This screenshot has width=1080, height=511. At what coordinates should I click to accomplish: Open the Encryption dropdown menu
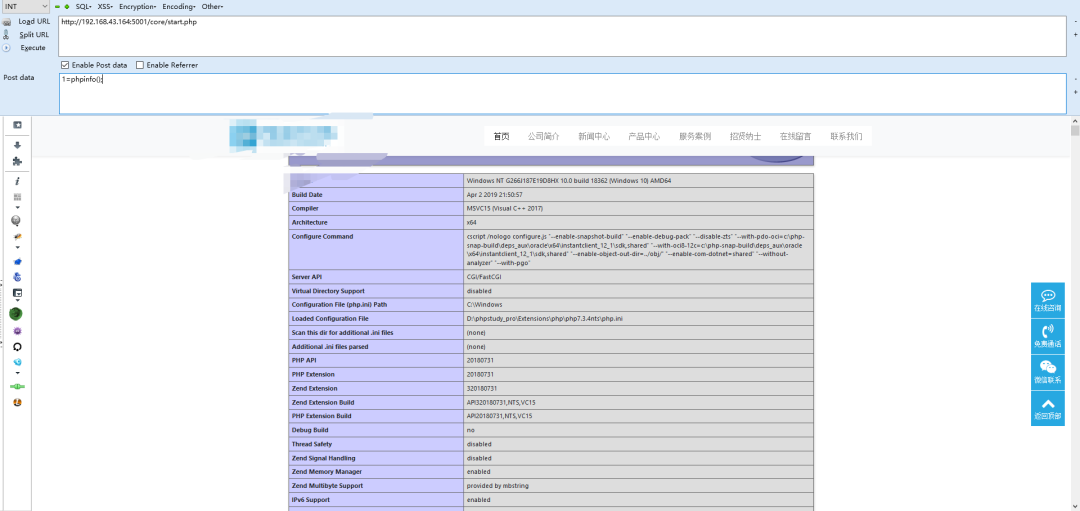click(x=137, y=6)
